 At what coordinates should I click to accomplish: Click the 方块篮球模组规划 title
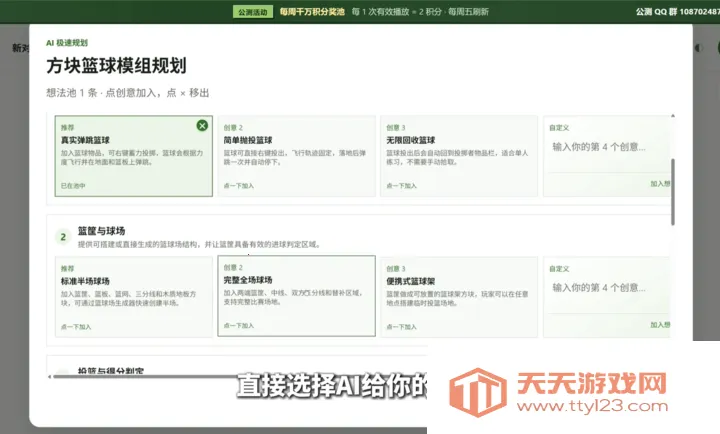point(116,66)
